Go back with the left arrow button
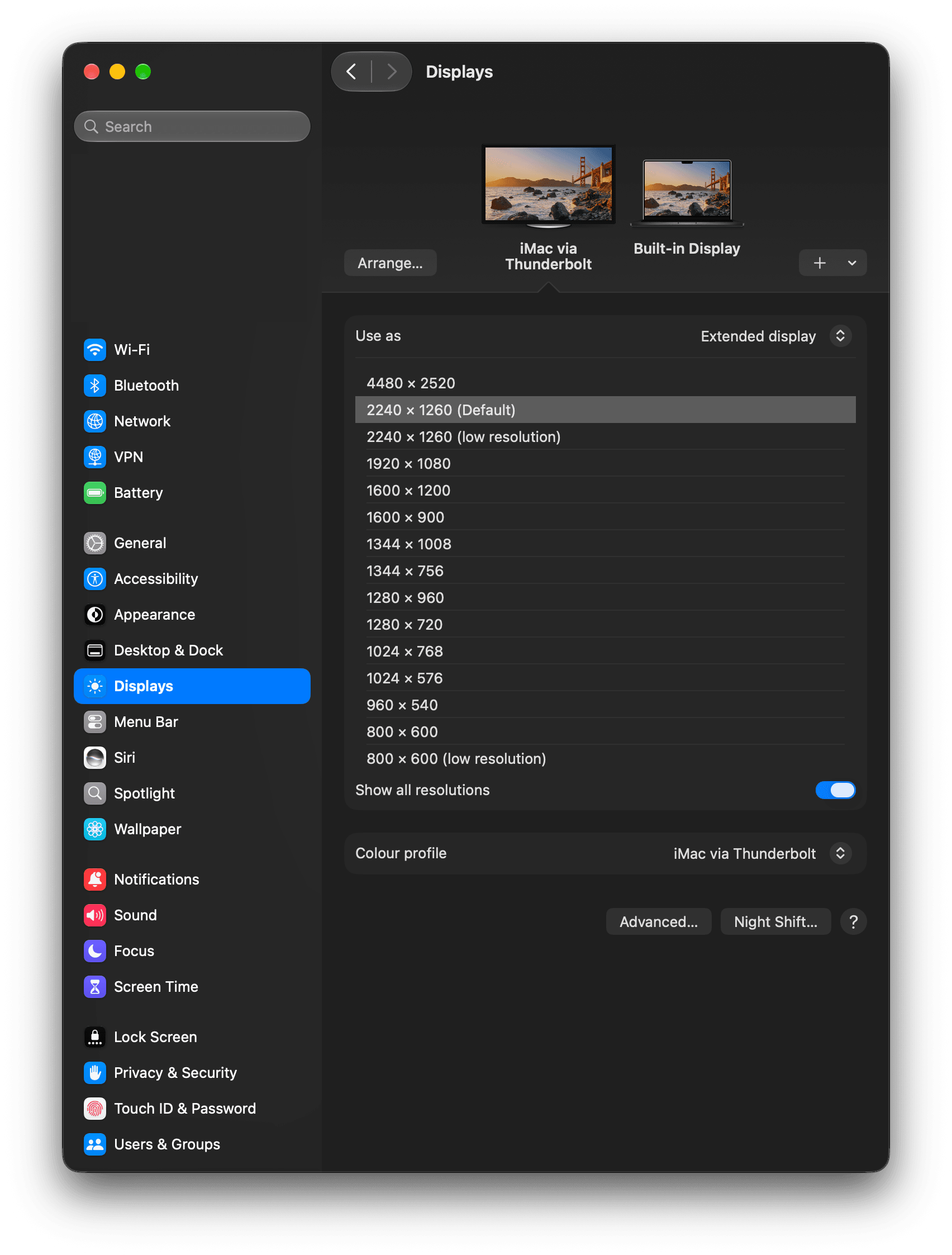Viewport: 952px width, 1255px height. (x=352, y=72)
